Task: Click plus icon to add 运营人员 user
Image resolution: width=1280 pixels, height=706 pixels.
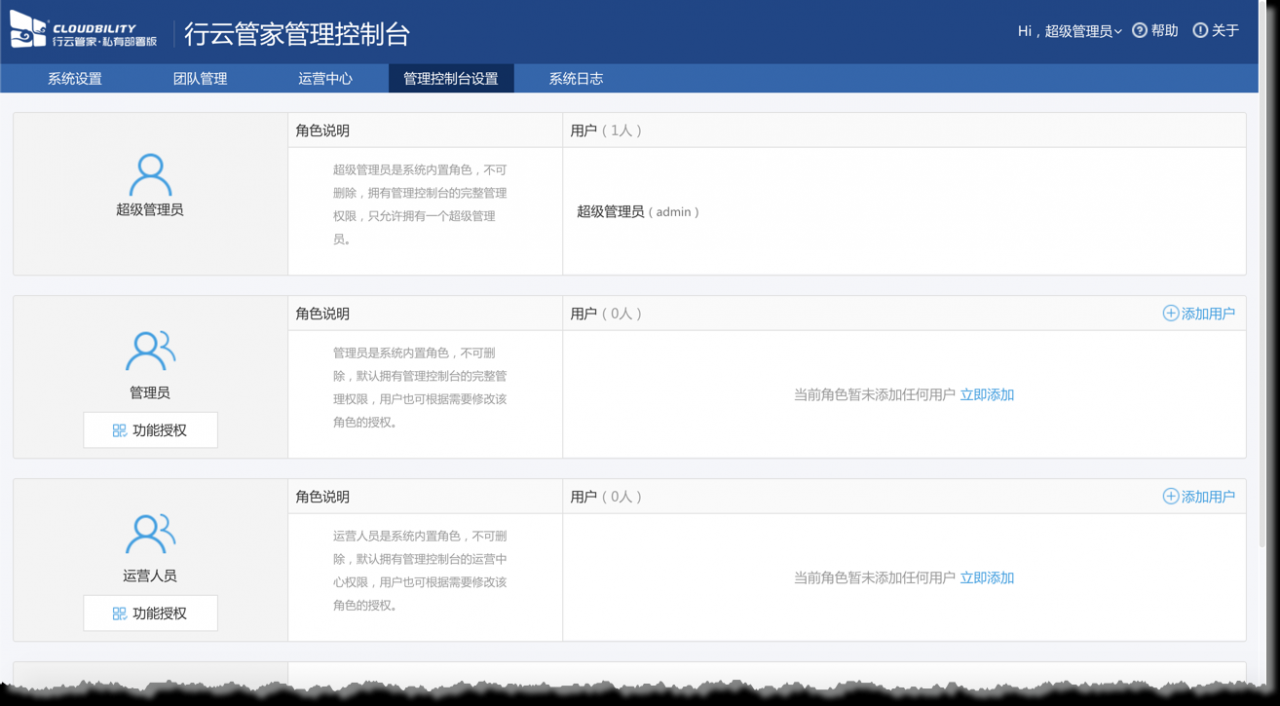Action: click(x=1170, y=496)
